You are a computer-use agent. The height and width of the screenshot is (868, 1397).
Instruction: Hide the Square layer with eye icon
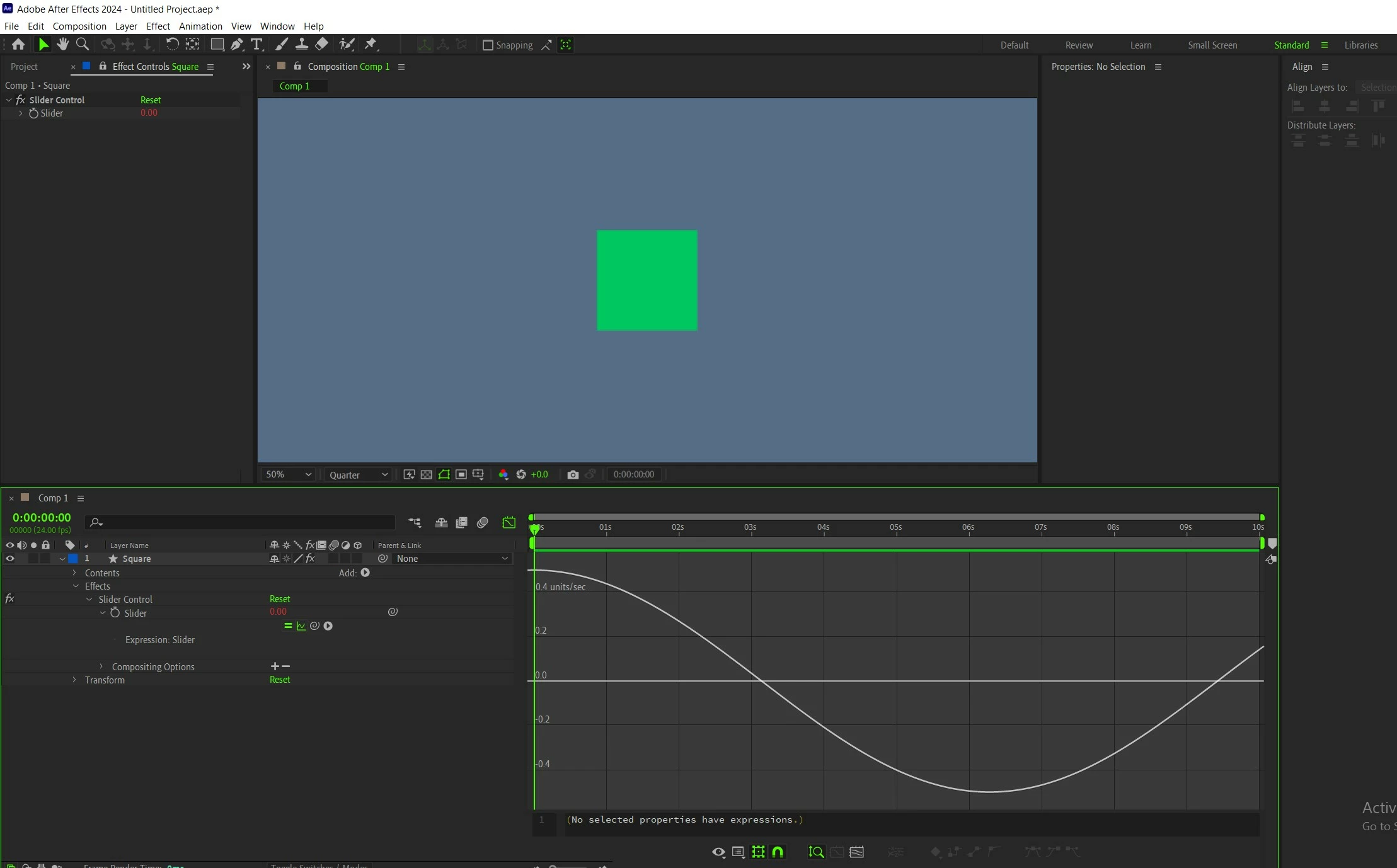click(x=9, y=558)
